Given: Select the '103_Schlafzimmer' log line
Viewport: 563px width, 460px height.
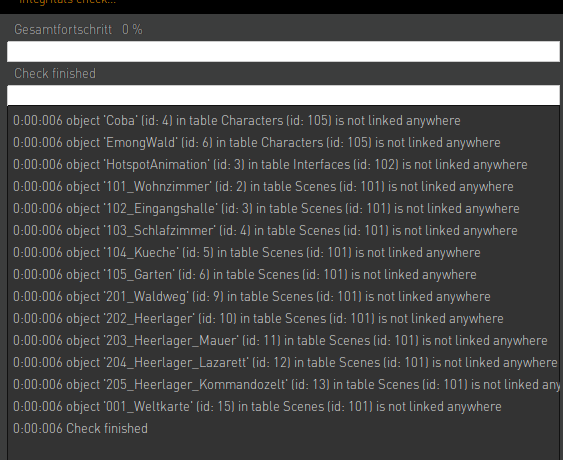Looking at the screenshot, I should point(265,231).
